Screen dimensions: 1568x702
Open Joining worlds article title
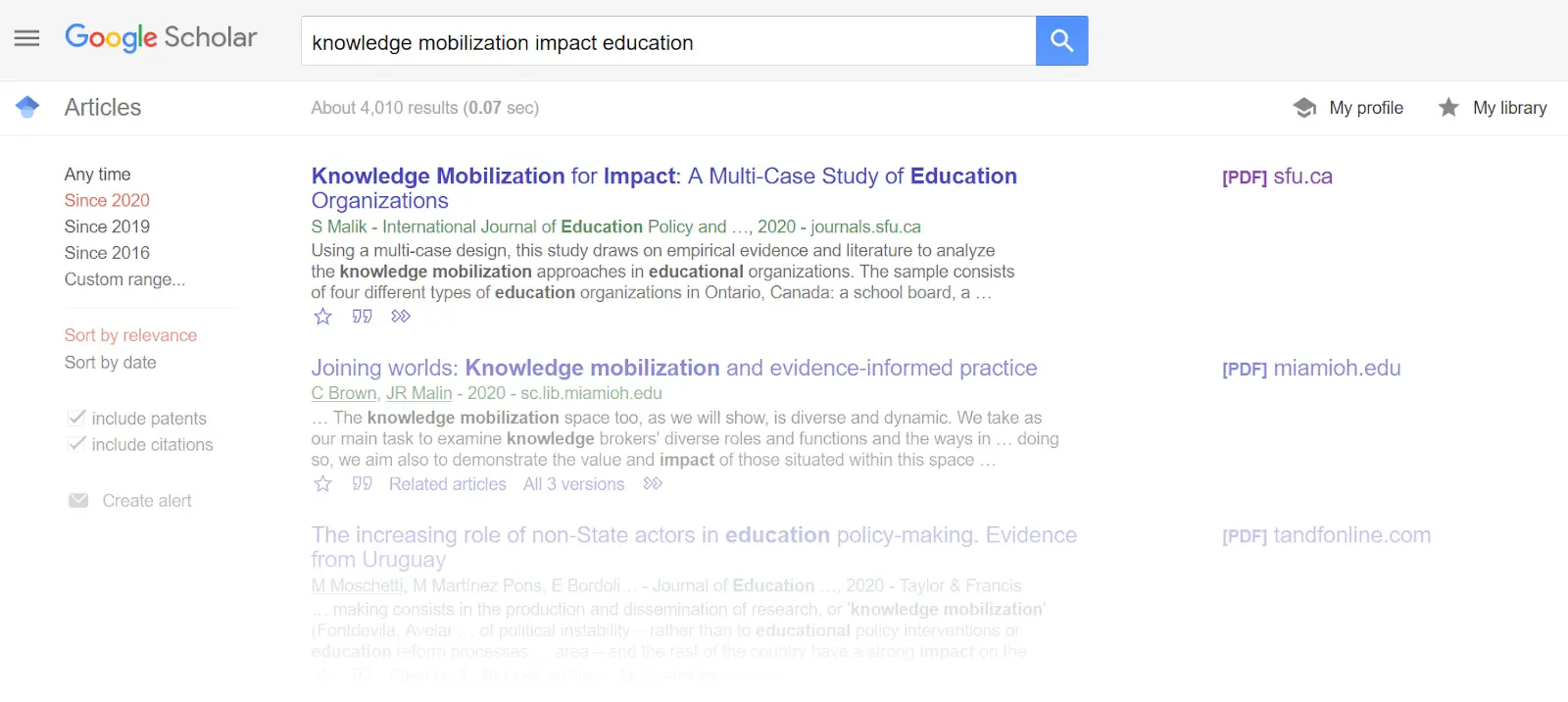[x=674, y=368]
